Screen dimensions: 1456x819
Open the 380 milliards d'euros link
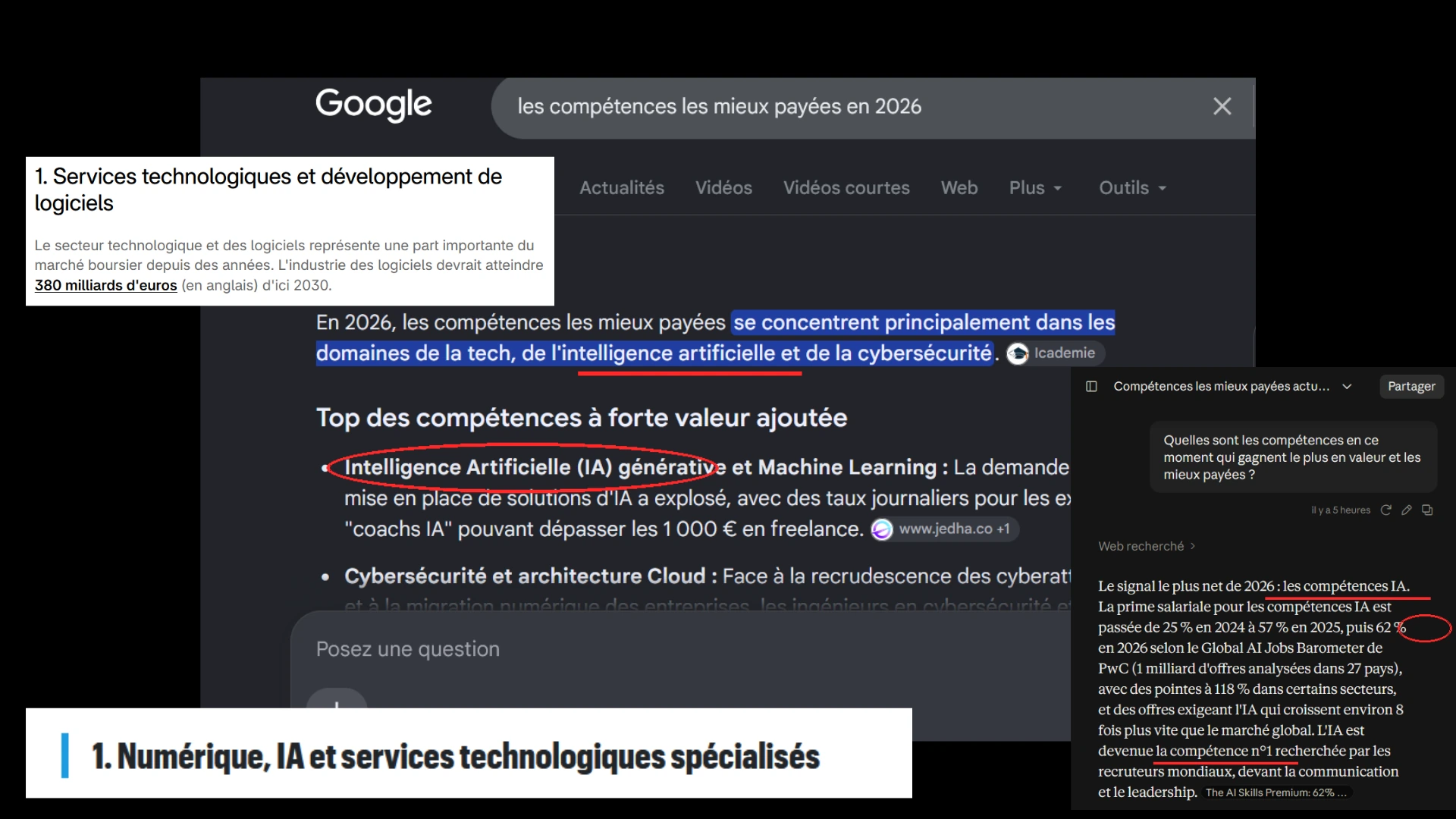coord(105,286)
